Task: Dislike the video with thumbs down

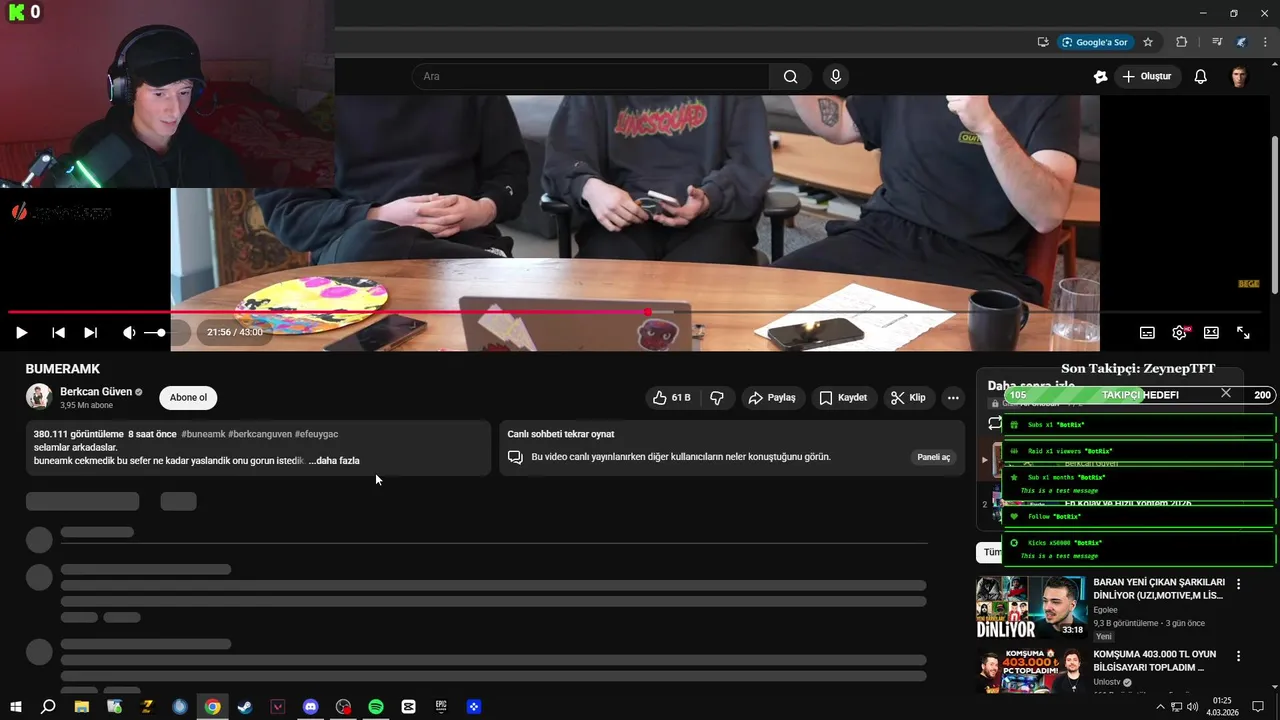Action: click(717, 398)
